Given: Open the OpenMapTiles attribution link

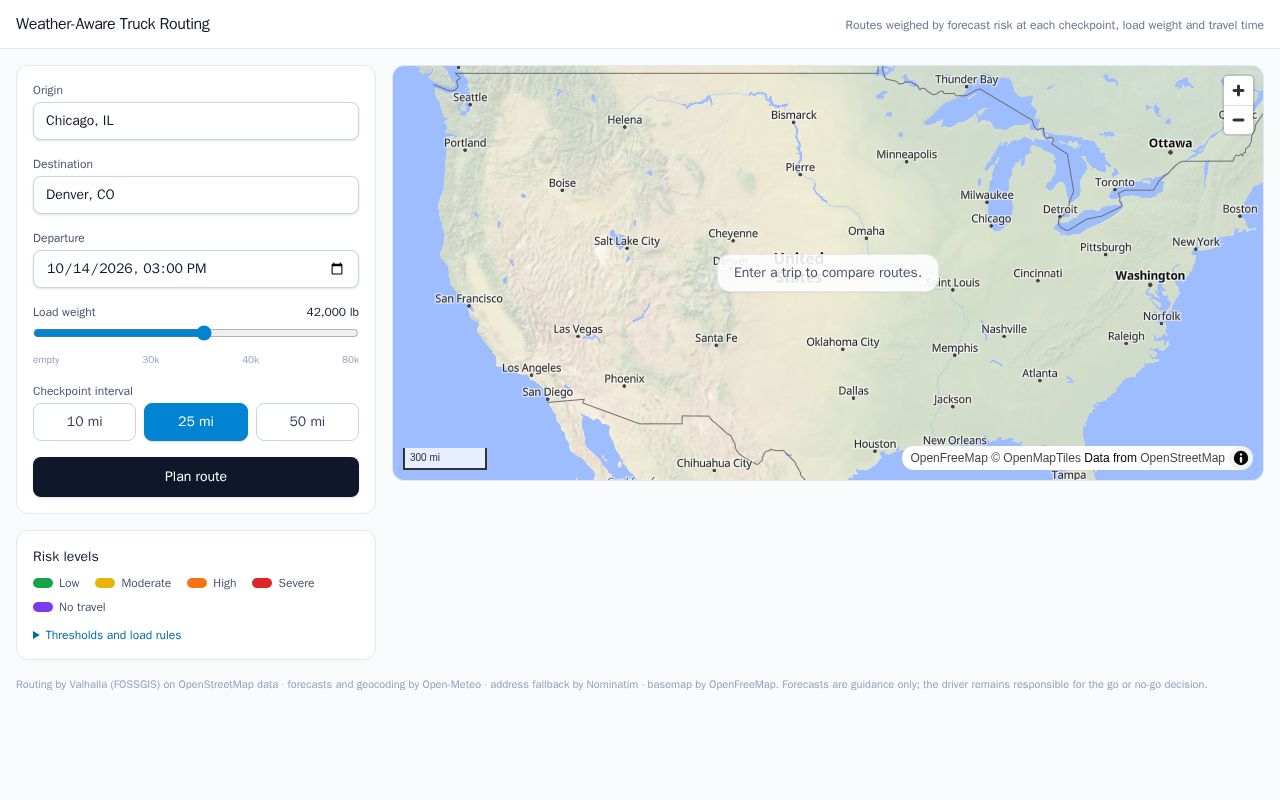Looking at the screenshot, I should [1036, 458].
